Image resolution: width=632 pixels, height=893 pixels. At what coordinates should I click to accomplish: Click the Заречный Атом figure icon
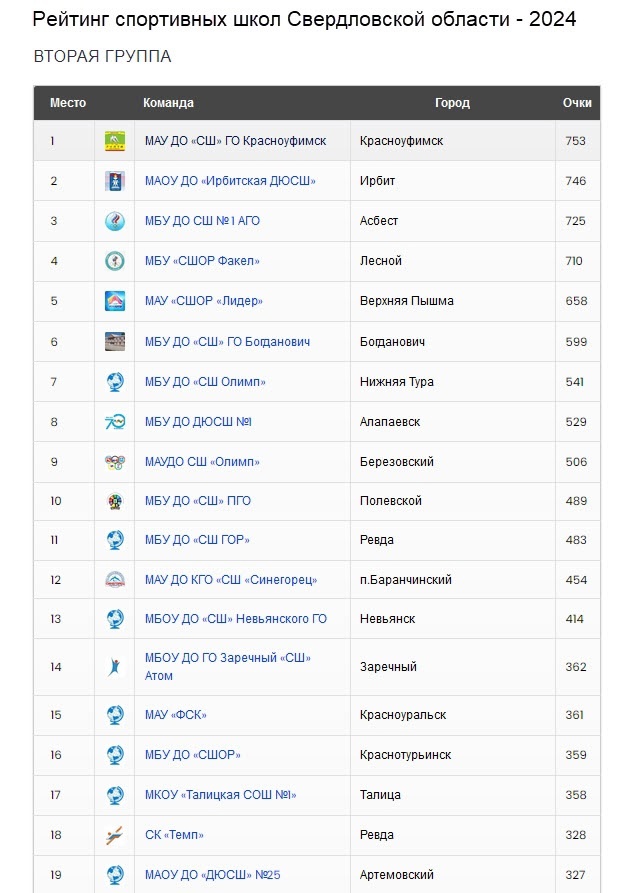pos(114,667)
